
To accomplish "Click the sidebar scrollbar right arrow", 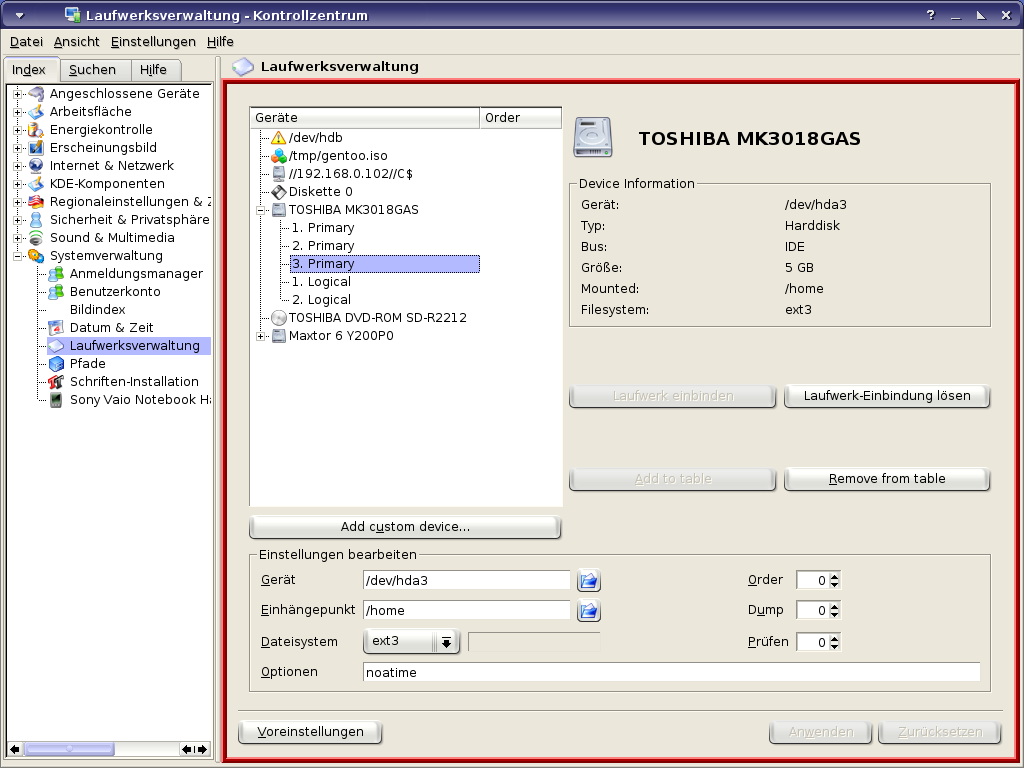I will 202,749.
